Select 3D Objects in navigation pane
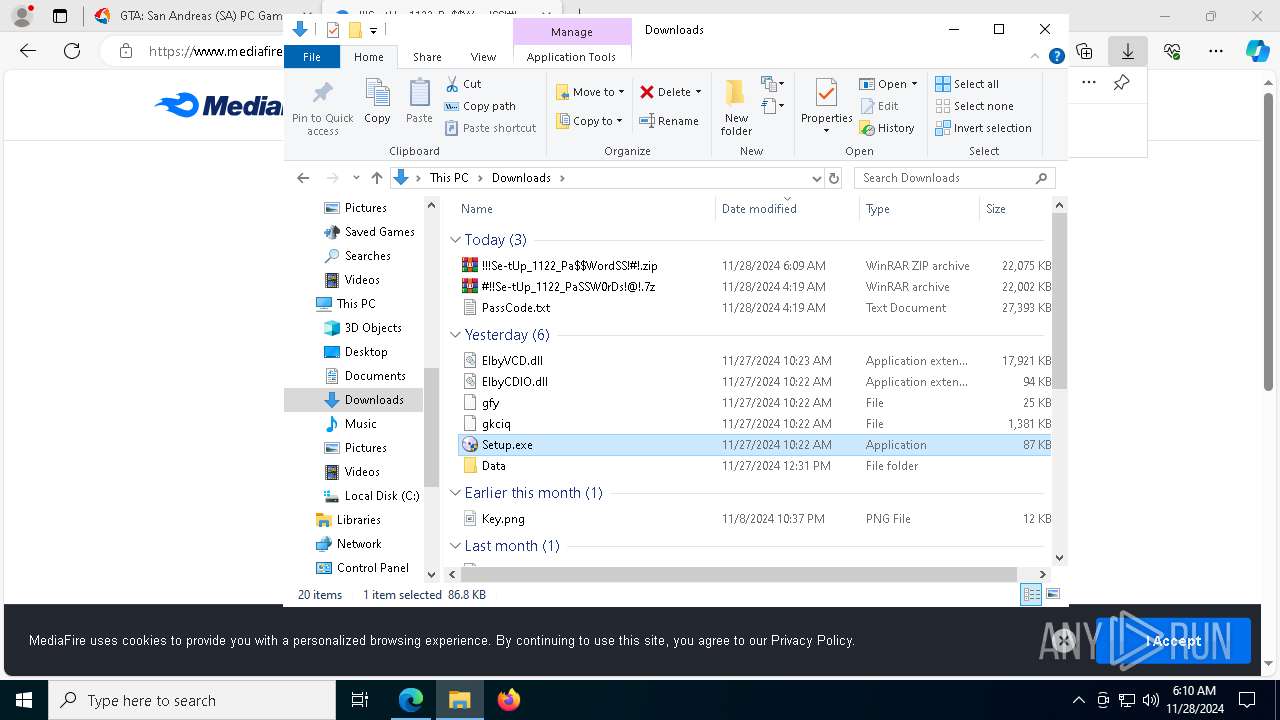Screen dimensions: 1280x720 tap(363, 328)
